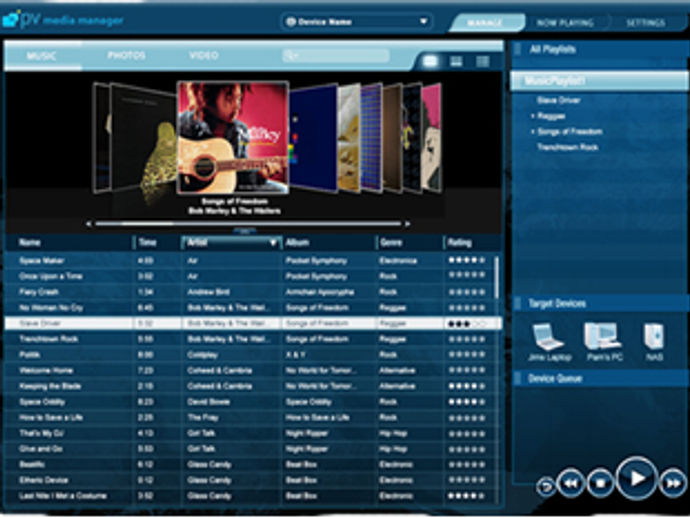Screen dimensions: 690x518
Task: Set the rating for Space Maker
Action: point(466,261)
